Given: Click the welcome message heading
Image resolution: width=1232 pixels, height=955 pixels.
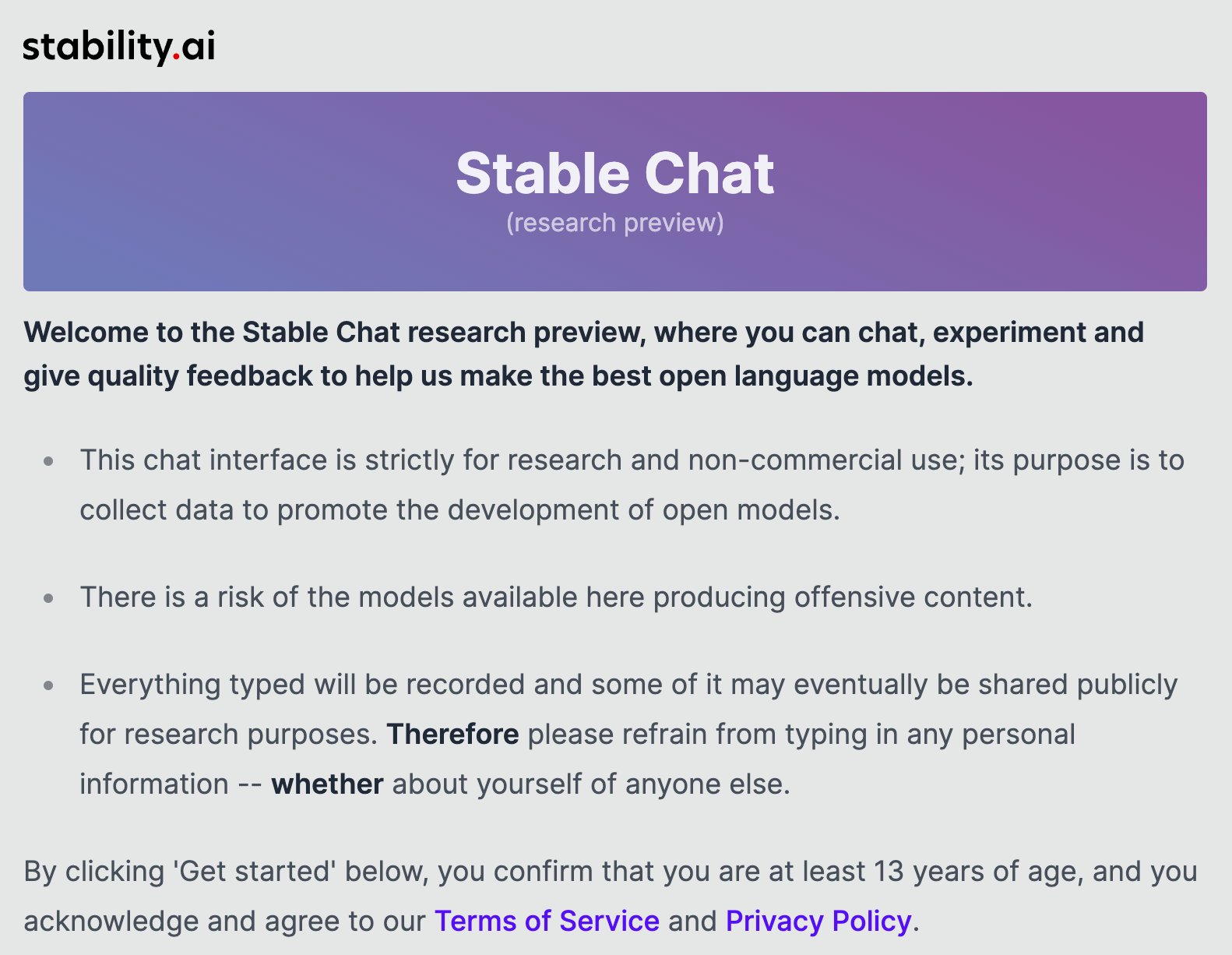Looking at the screenshot, I should pyautogui.click(x=584, y=354).
